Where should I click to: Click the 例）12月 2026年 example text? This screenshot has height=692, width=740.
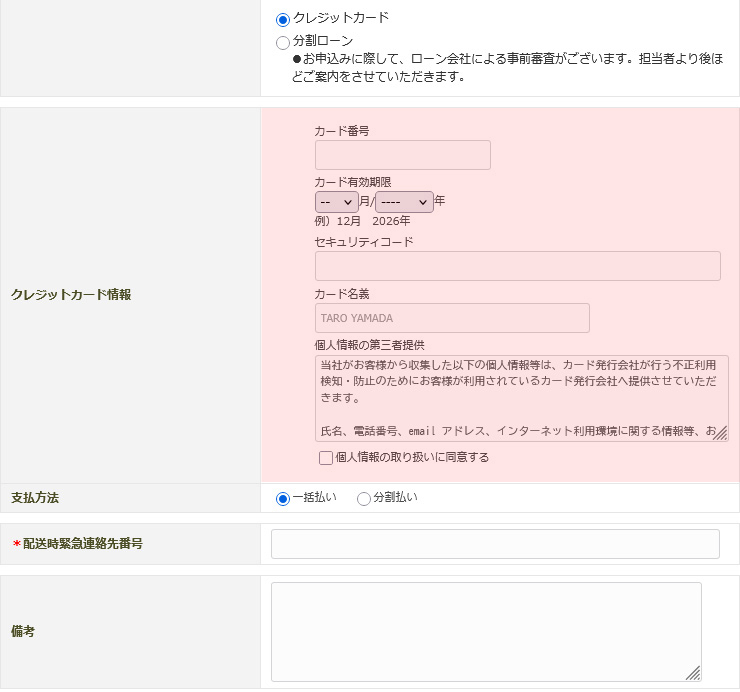click(362, 221)
